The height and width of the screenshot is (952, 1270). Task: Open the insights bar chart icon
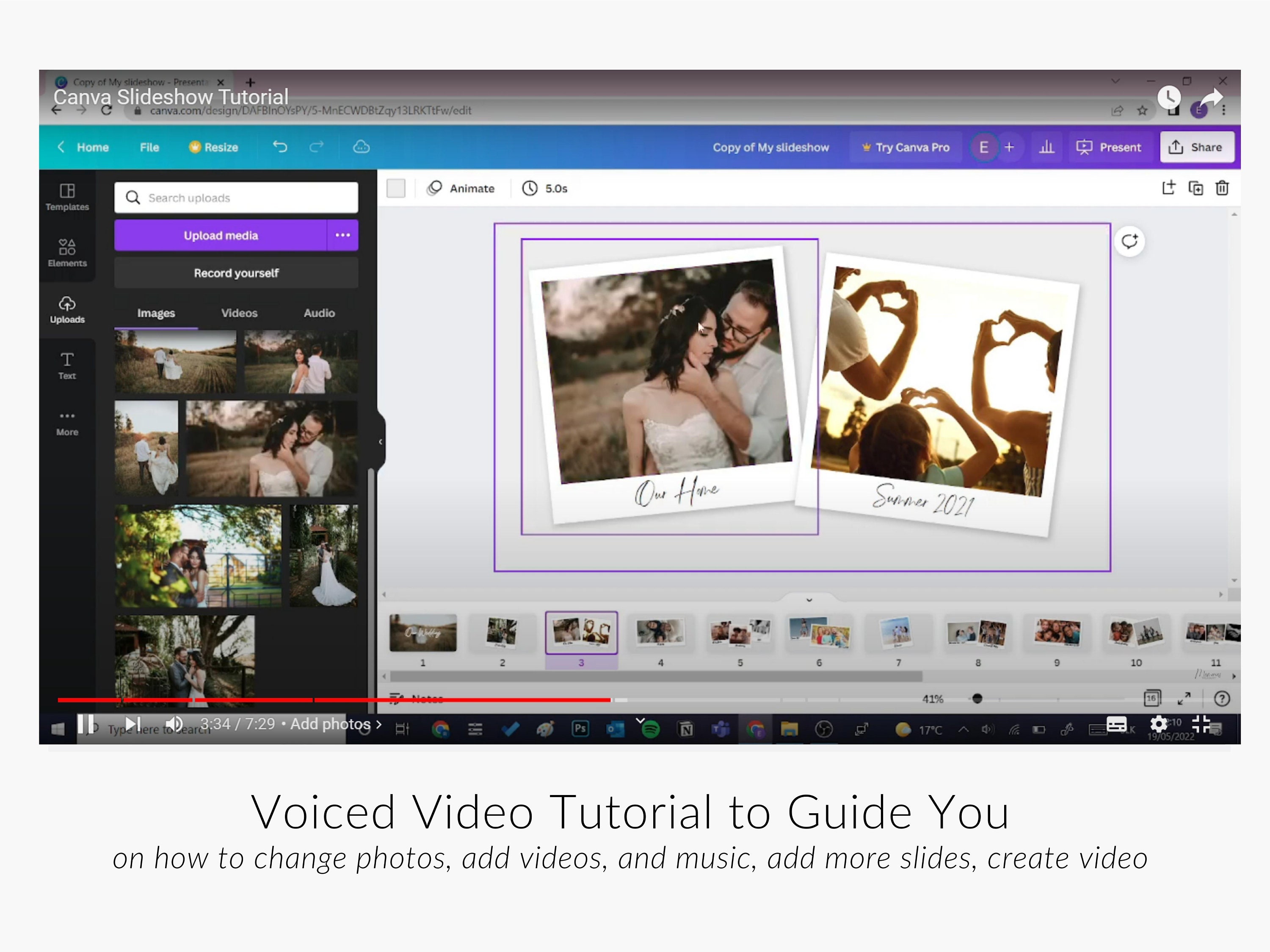1046,147
